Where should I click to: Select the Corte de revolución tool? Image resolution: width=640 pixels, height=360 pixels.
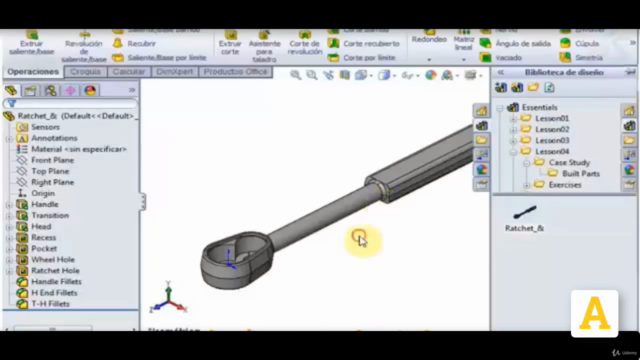tap(304, 43)
